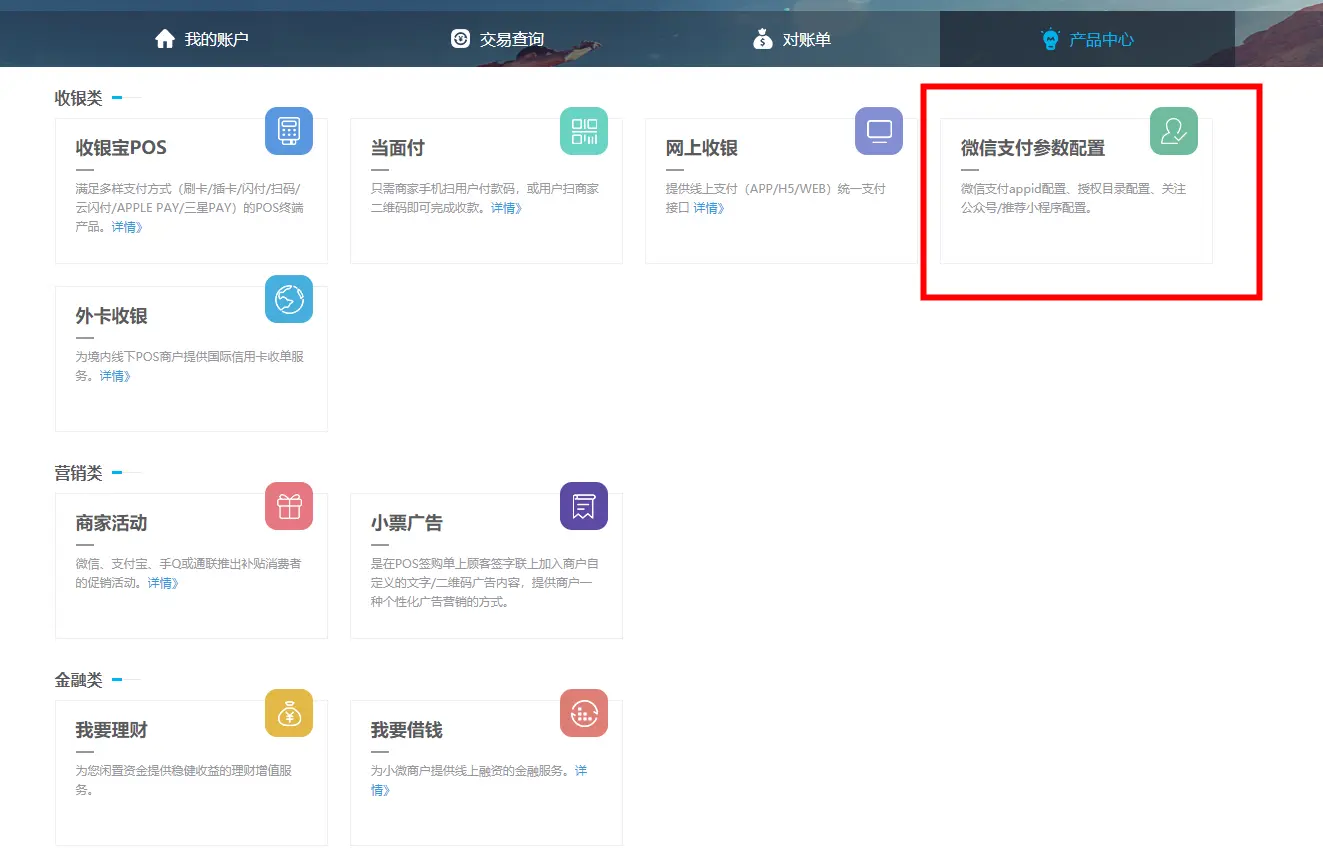Click the 小票广告 card title
Viewport: 1323px width, 863px height.
pos(406,523)
